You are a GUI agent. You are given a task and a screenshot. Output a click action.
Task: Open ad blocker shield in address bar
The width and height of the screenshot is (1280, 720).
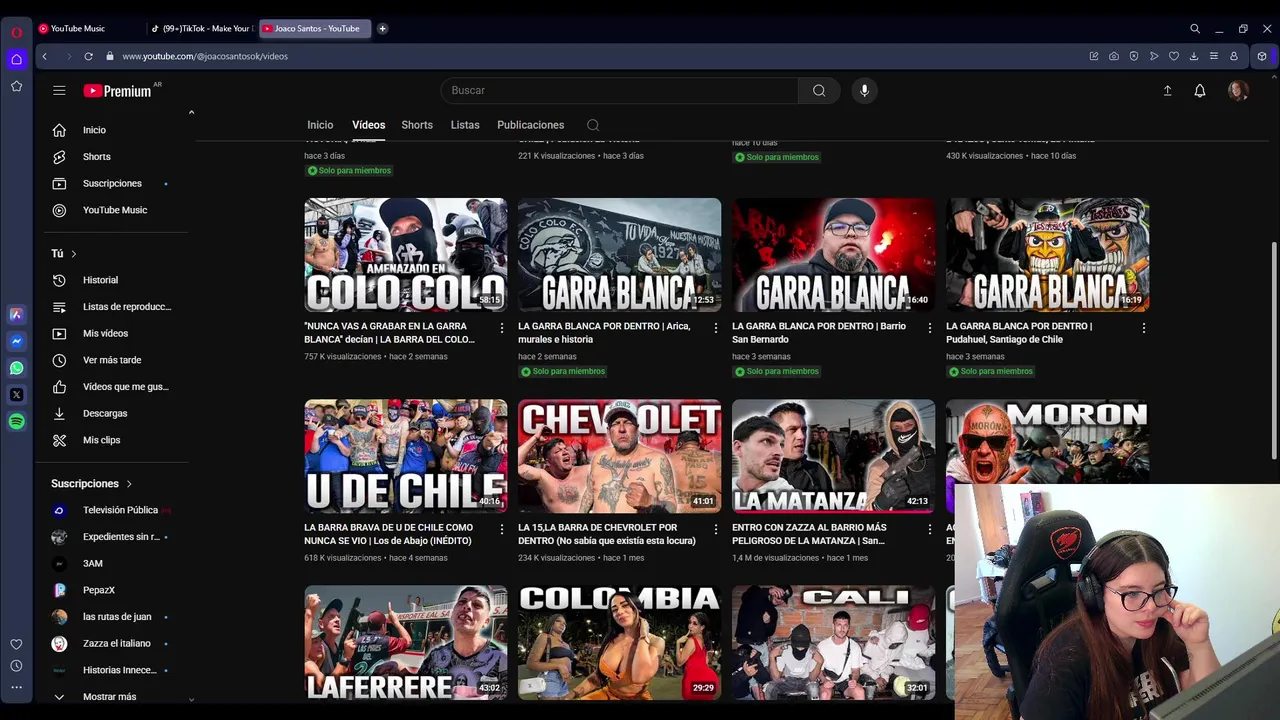1134,56
